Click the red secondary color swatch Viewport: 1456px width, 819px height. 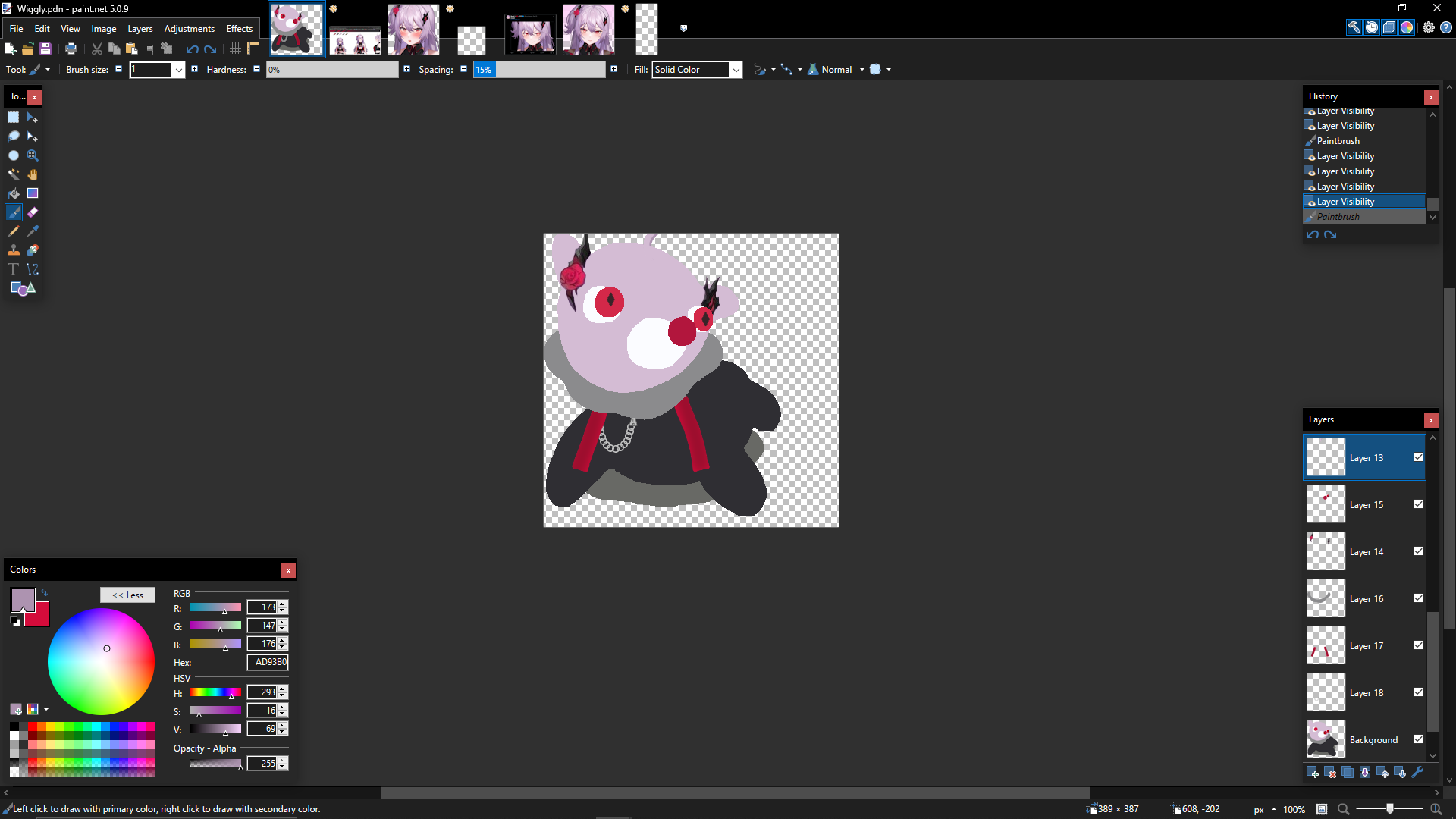41,618
